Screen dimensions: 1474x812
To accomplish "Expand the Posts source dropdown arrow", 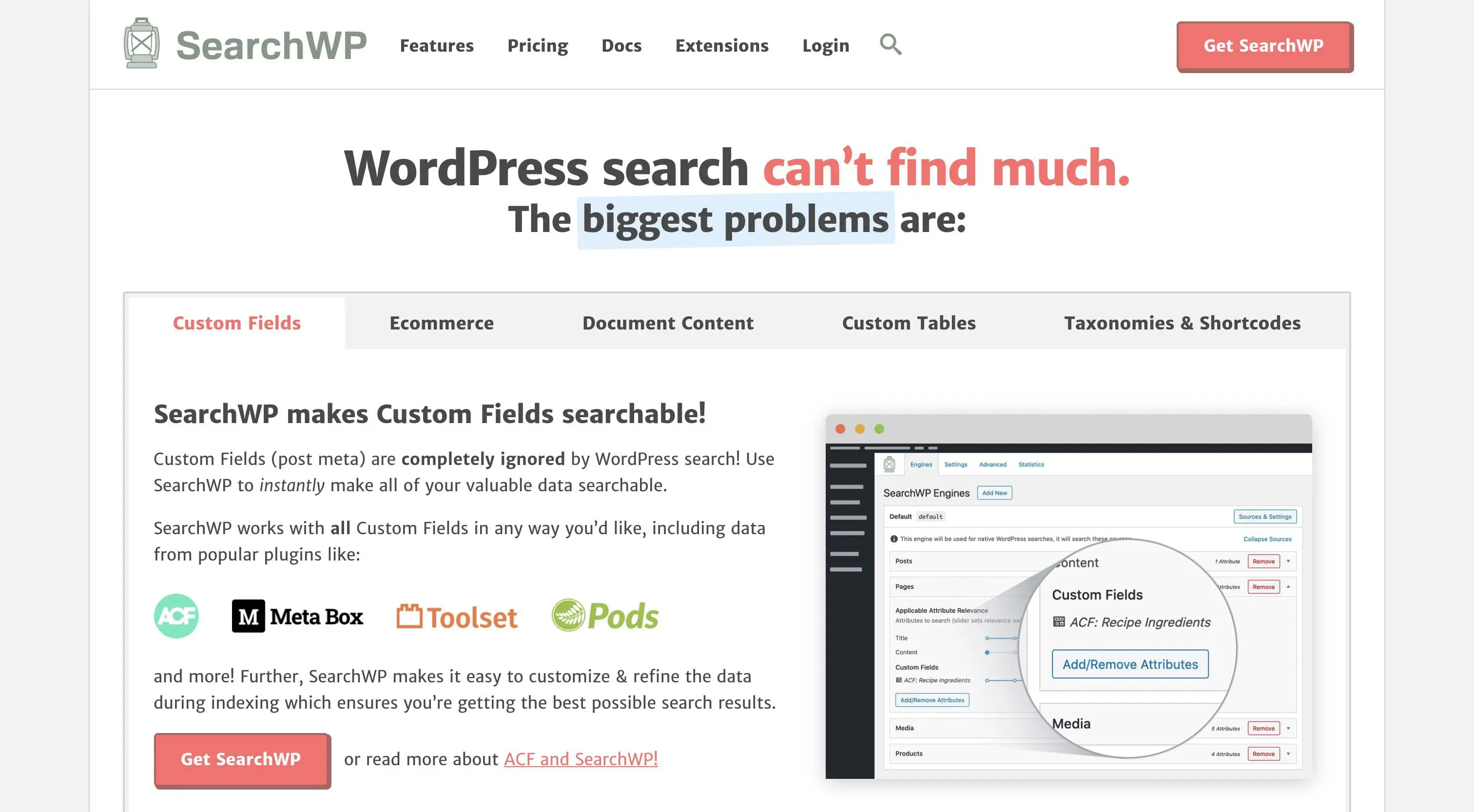I will click(1289, 561).
